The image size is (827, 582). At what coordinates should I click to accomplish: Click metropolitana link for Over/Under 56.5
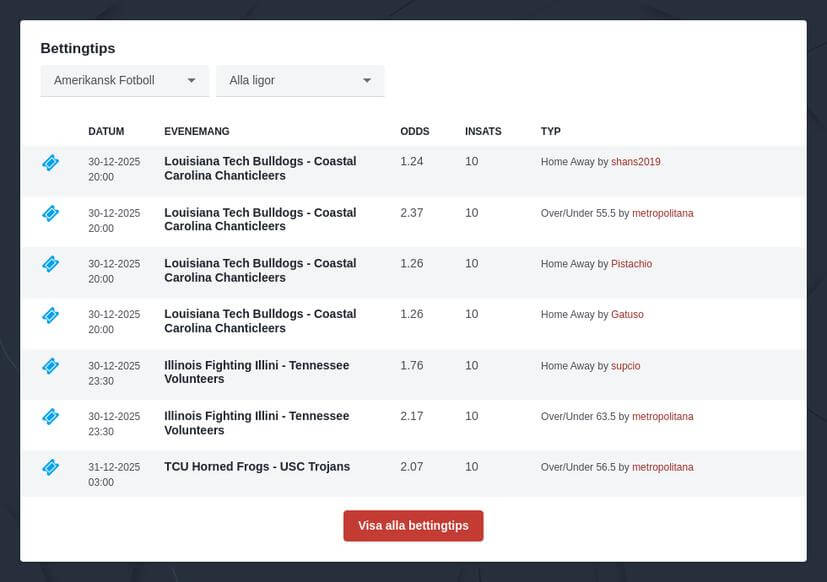click(x=662, y=467)
